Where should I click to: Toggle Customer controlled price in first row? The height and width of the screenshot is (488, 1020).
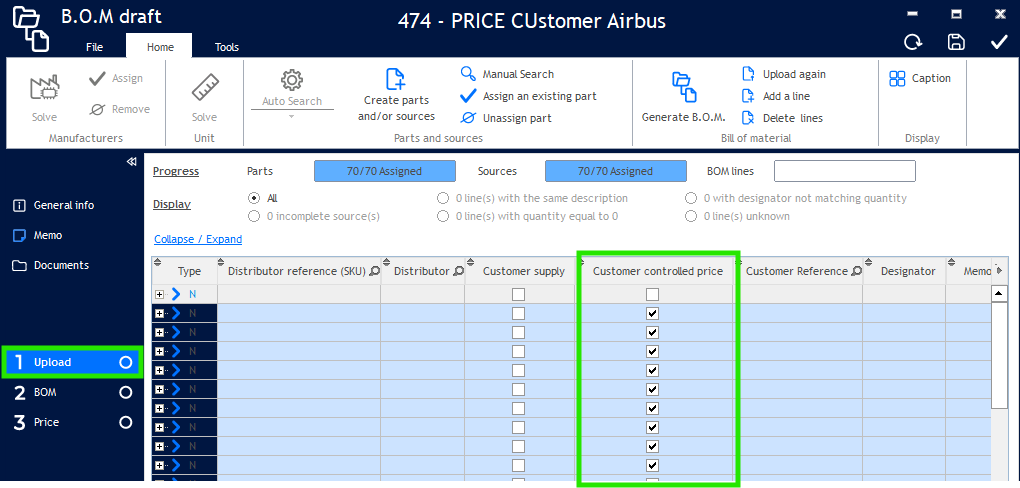(652, 294)
